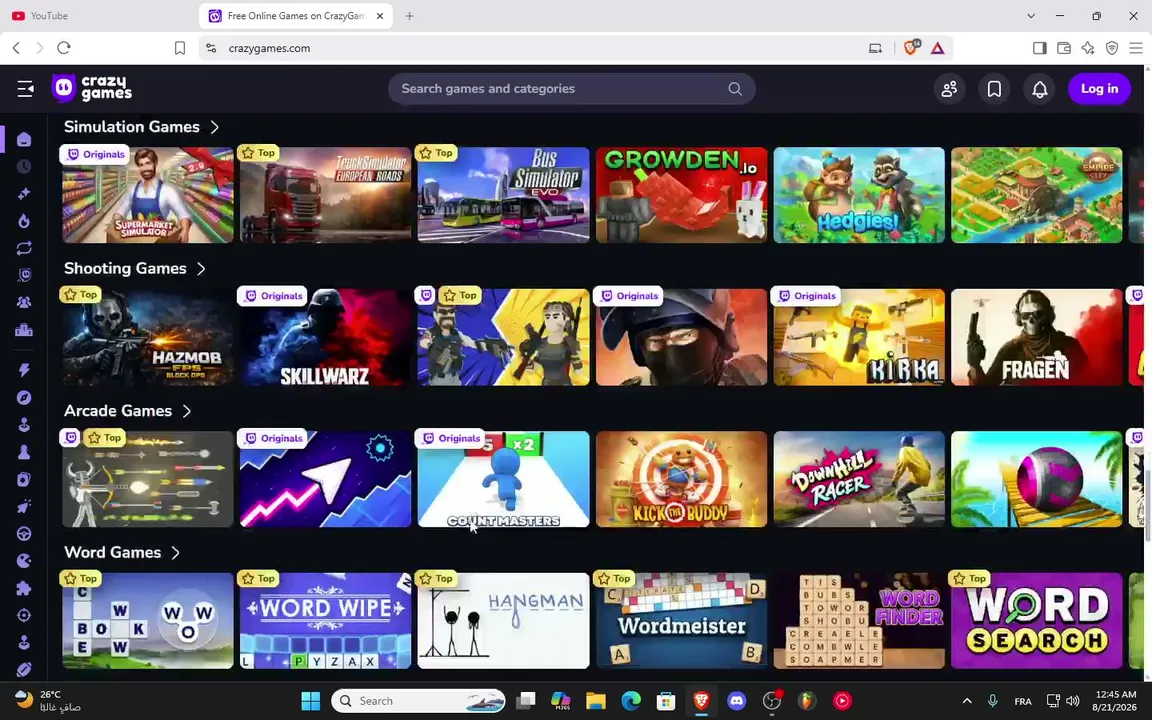Open Skillwarz game thumbnail
This screenshot has height=720, width=1152.
point(325,337)
